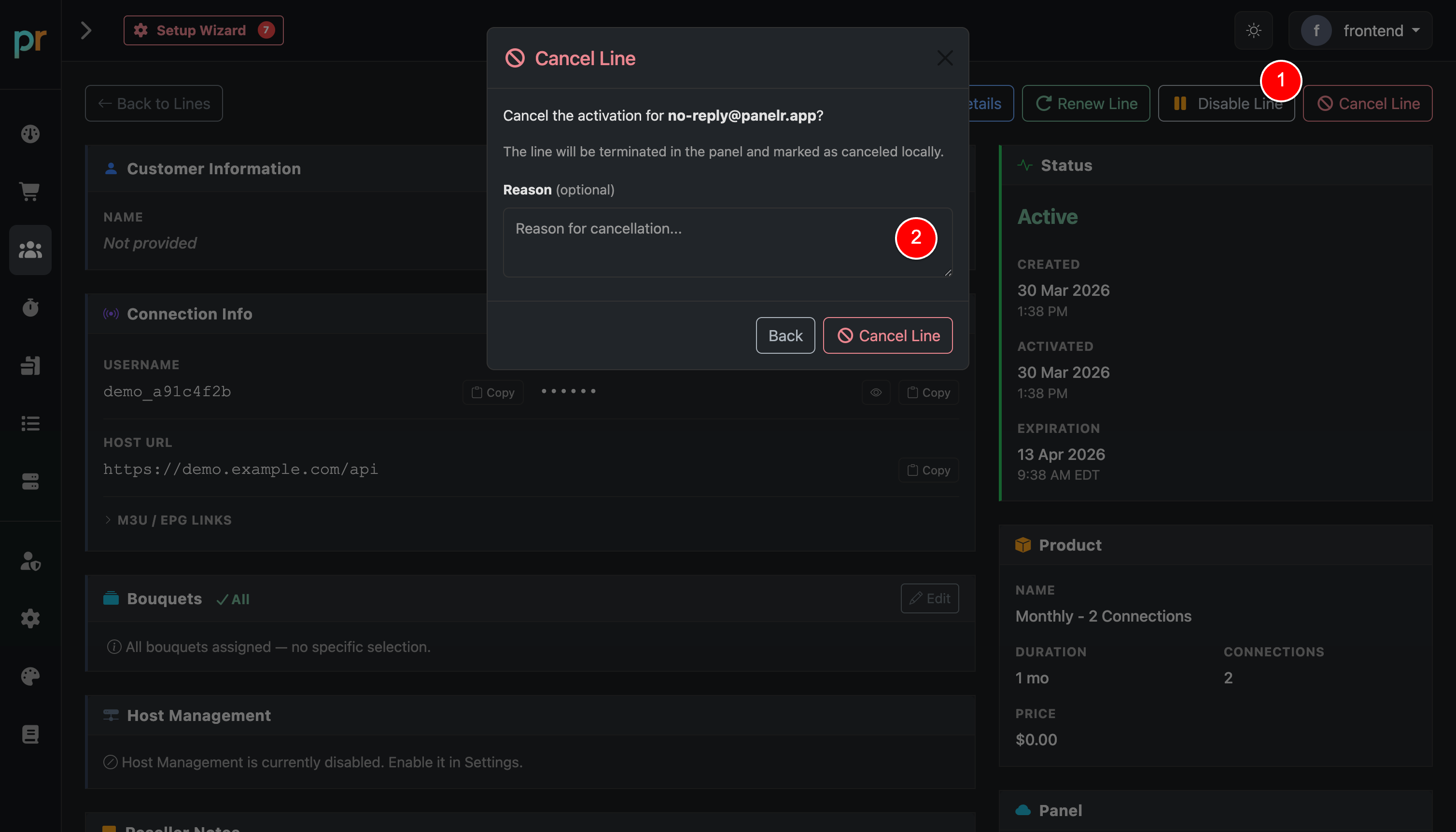The height and width of the screenshot is (832, 1456).
Task: Click the Active status text
Action: point(1048,217)
